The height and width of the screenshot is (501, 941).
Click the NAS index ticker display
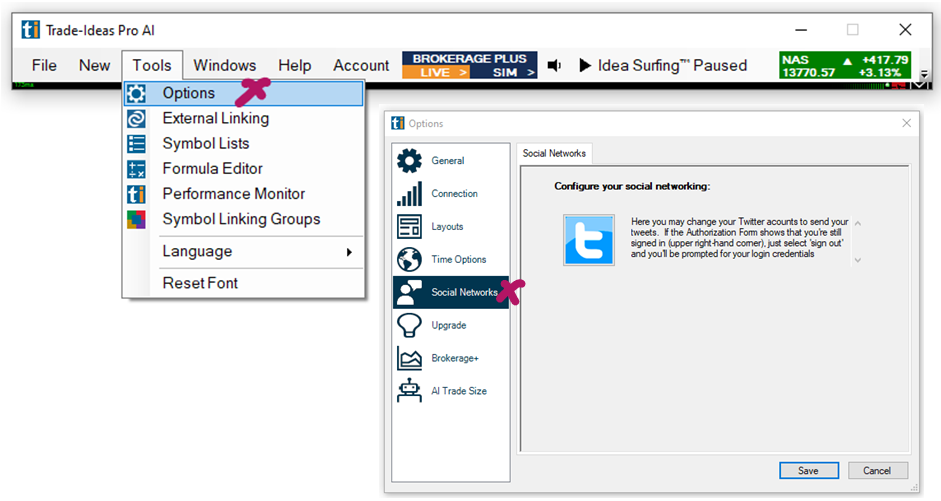click(845, 65)
